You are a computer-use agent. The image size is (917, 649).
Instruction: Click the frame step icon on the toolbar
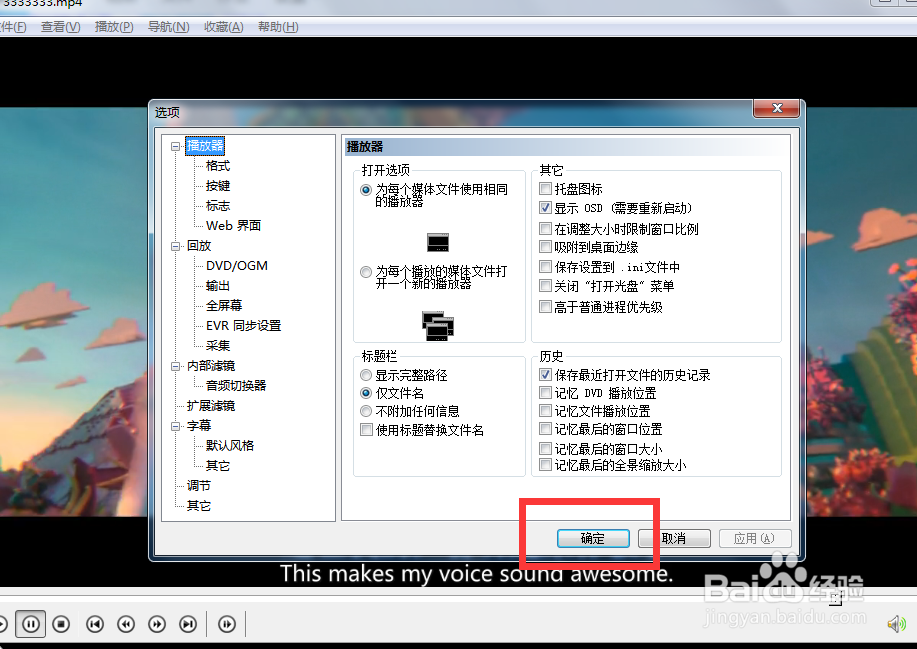tap(227, 623)
